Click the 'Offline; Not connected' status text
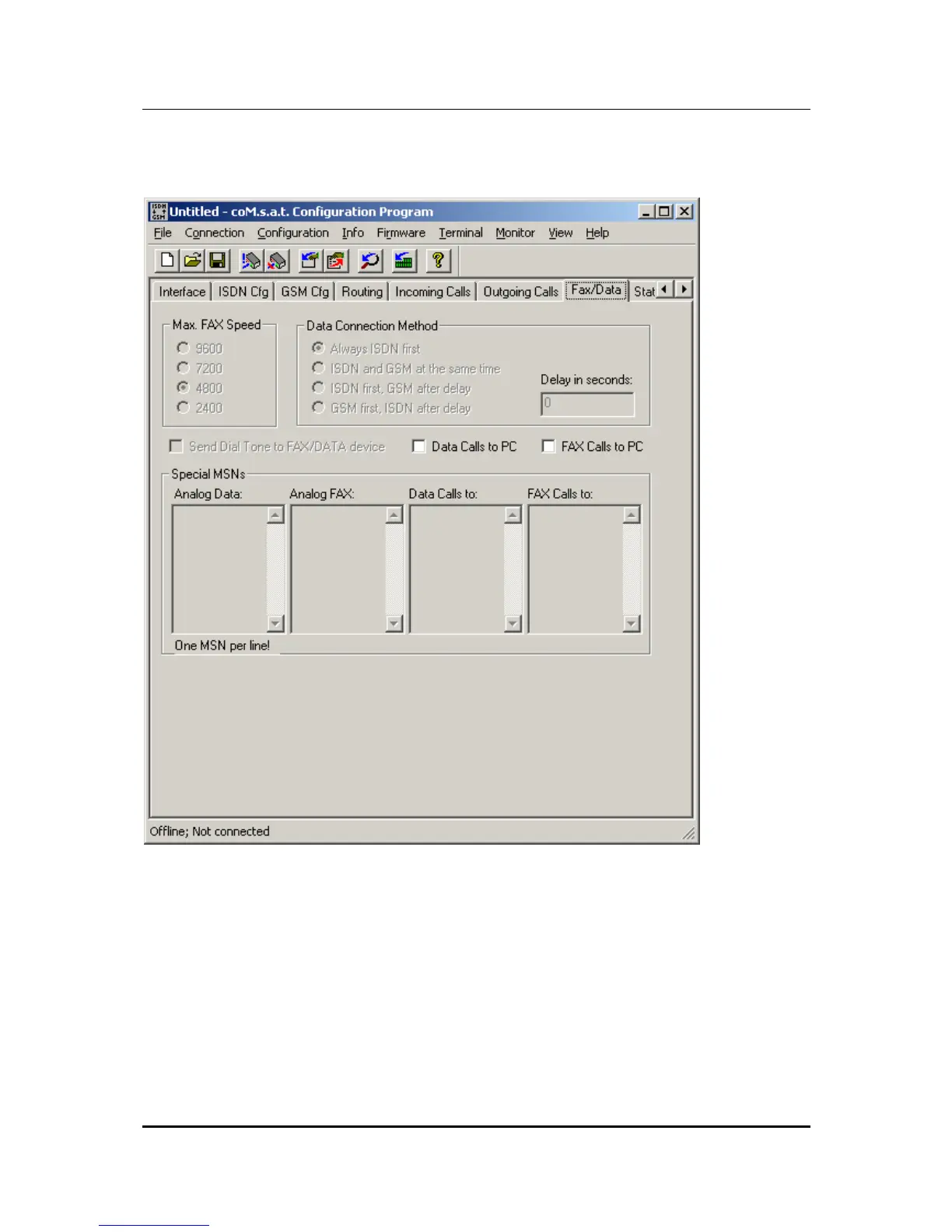 tap(210, 831)
